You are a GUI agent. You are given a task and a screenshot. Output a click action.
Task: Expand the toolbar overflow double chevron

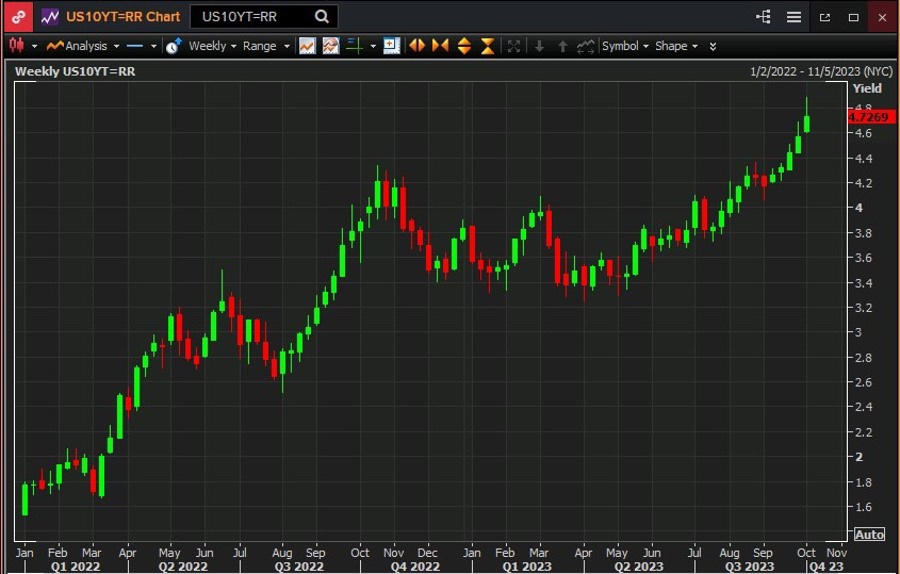pos(712,46)
